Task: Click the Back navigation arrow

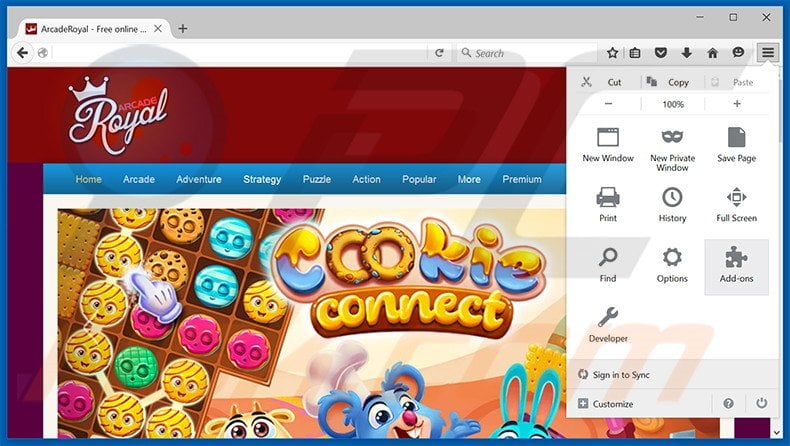Action: click(22, 52)
